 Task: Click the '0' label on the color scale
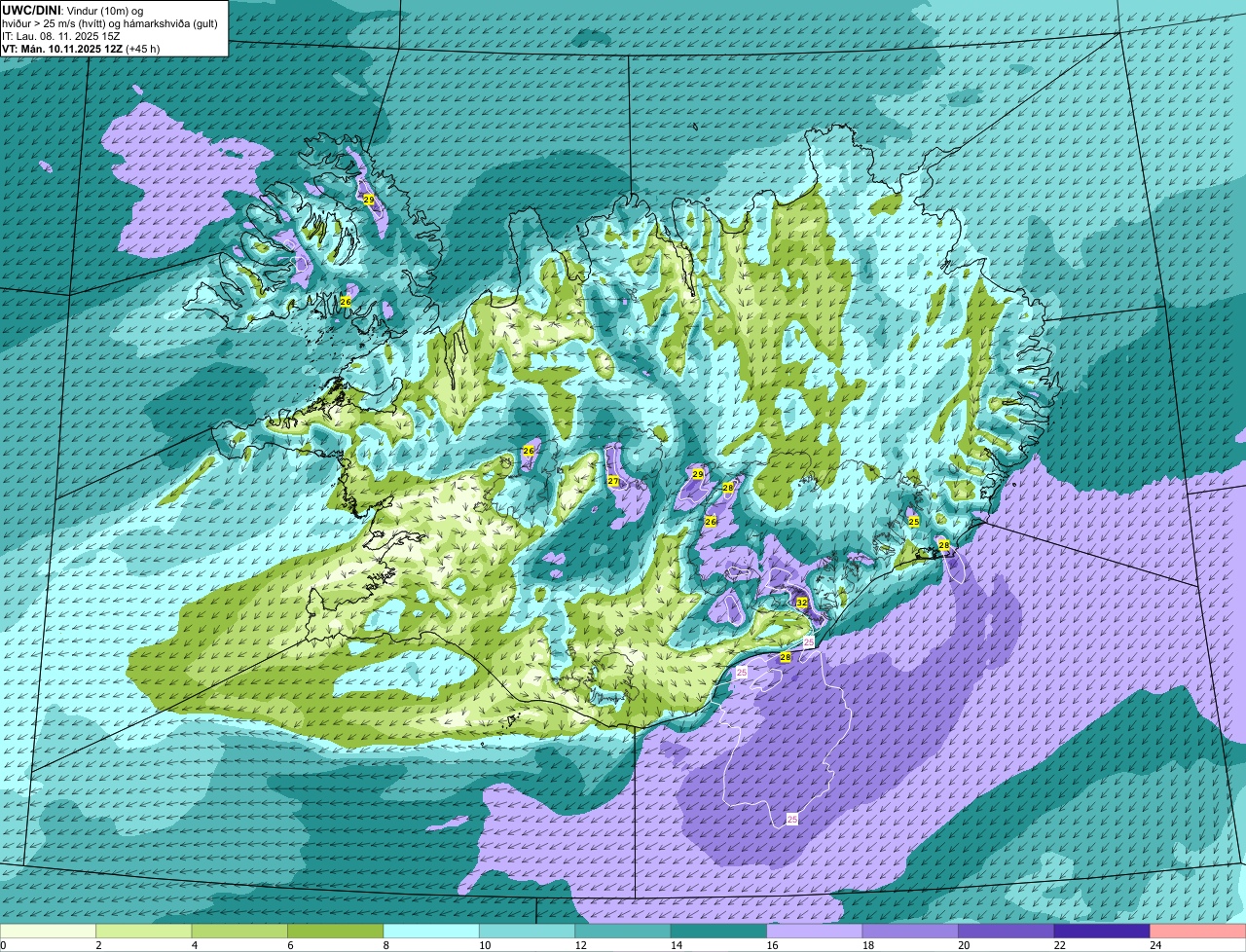tap(4, 945)
